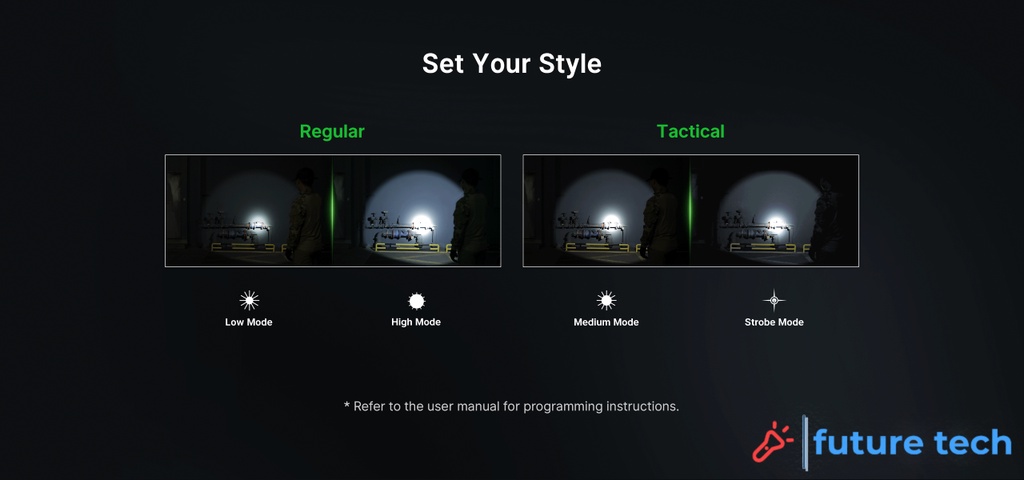
Task: Click the future tech logo text
Action: 912,442
